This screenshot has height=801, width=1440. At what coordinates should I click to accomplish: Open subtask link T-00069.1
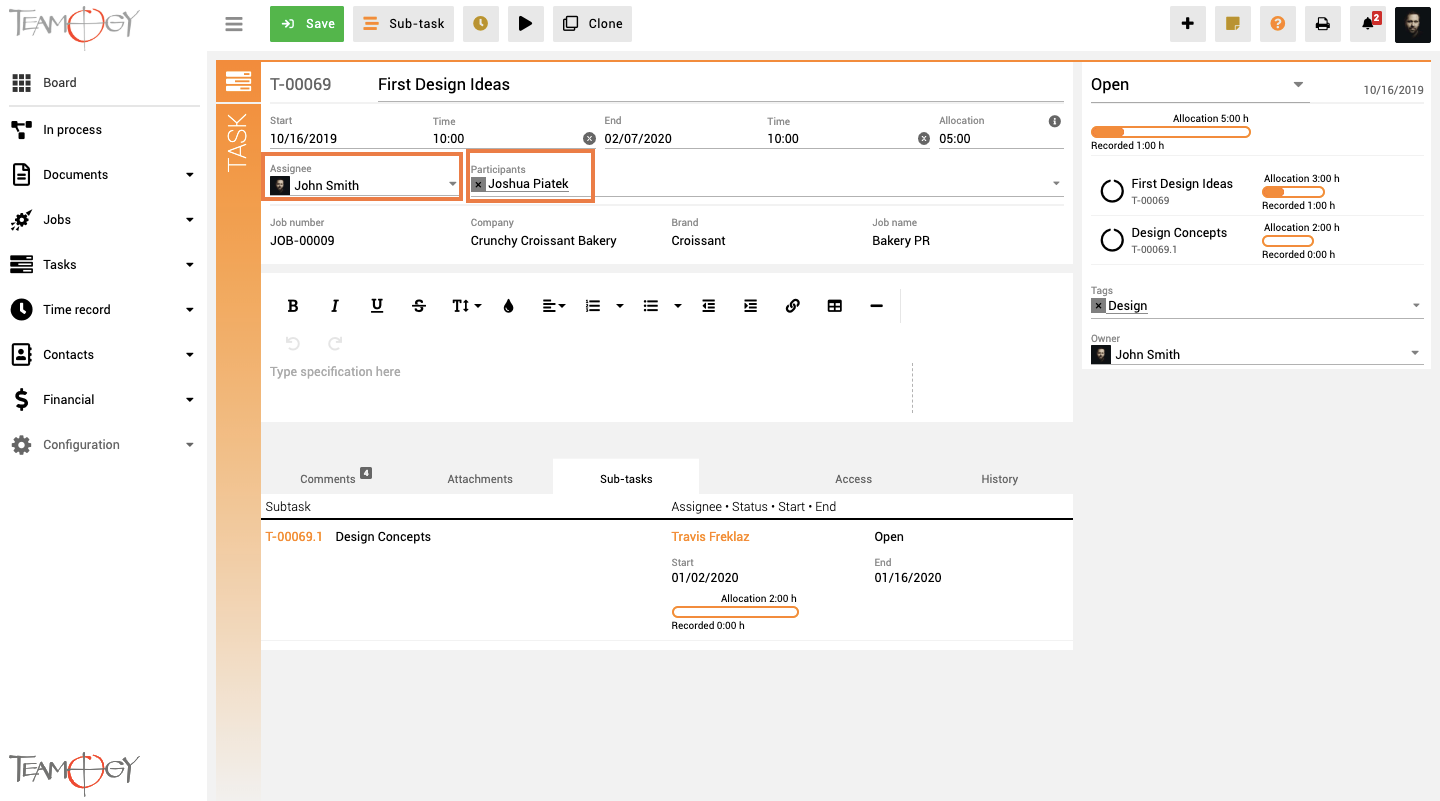pos(294,537)
